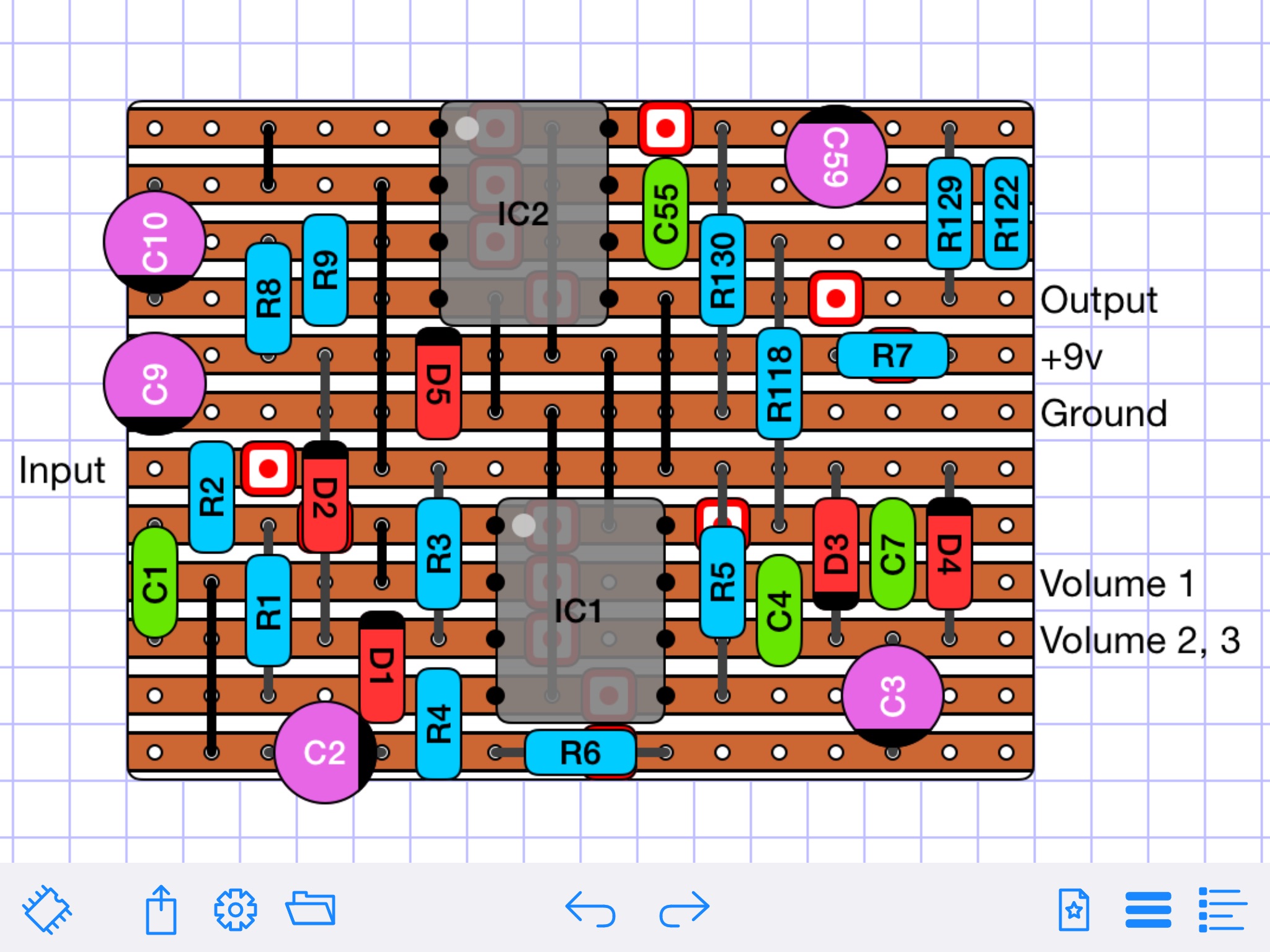The image size is (1270, 952).
Task: Select capacitor C7
Action: (x=893, y=554)
